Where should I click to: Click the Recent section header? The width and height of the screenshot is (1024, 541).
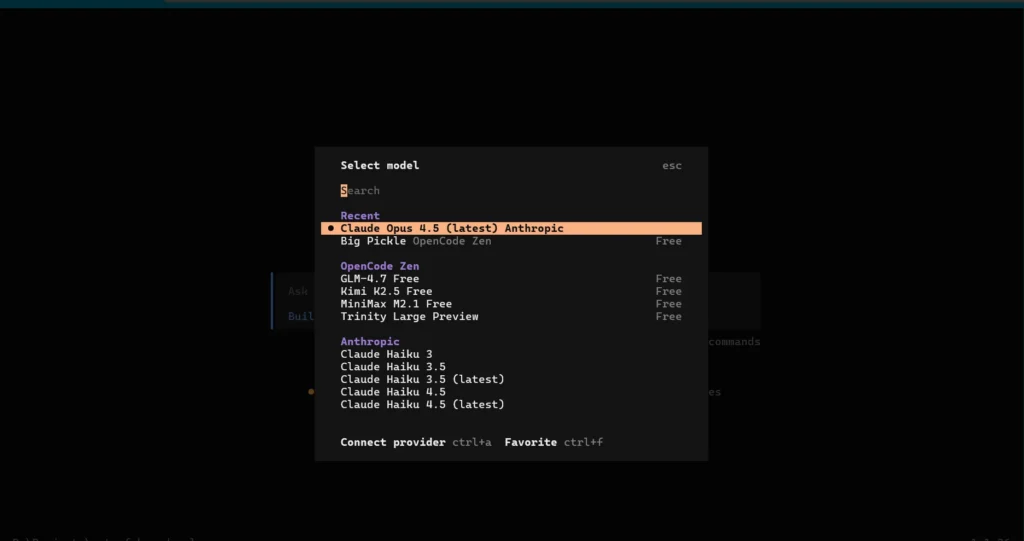360,216
